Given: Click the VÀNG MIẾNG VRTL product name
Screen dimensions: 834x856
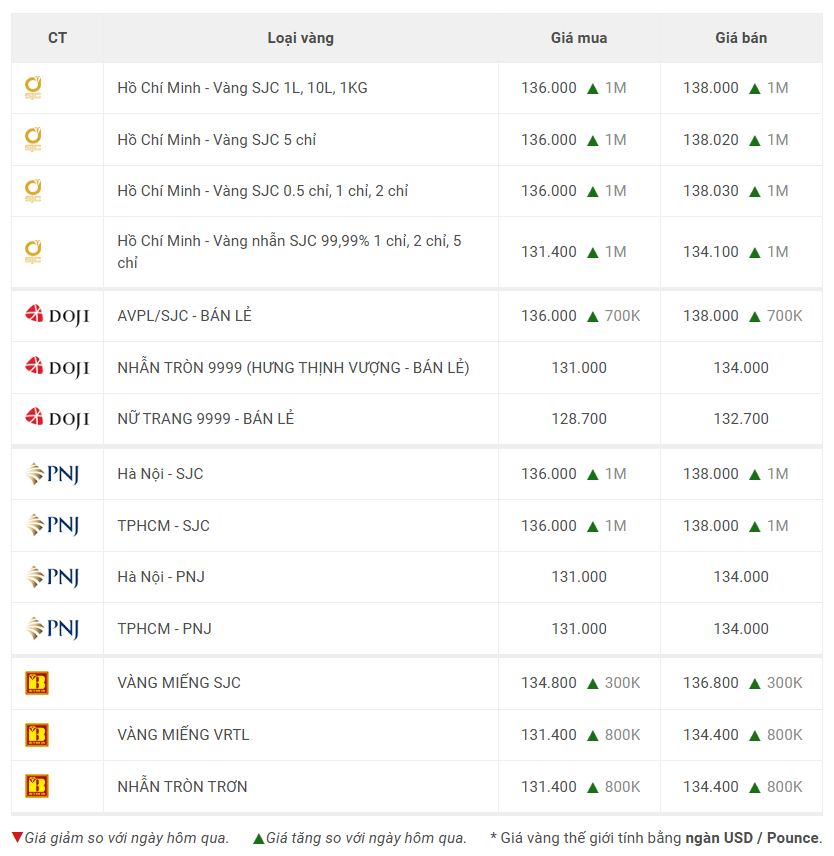Looking at the screenshot, I should point(183,735).
